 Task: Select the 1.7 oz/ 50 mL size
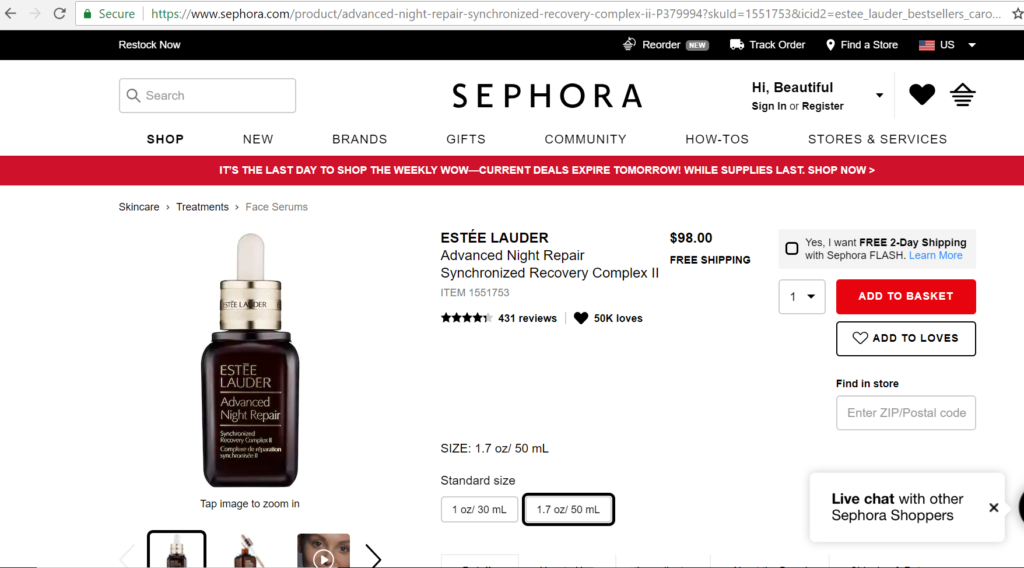pos(568,509)
